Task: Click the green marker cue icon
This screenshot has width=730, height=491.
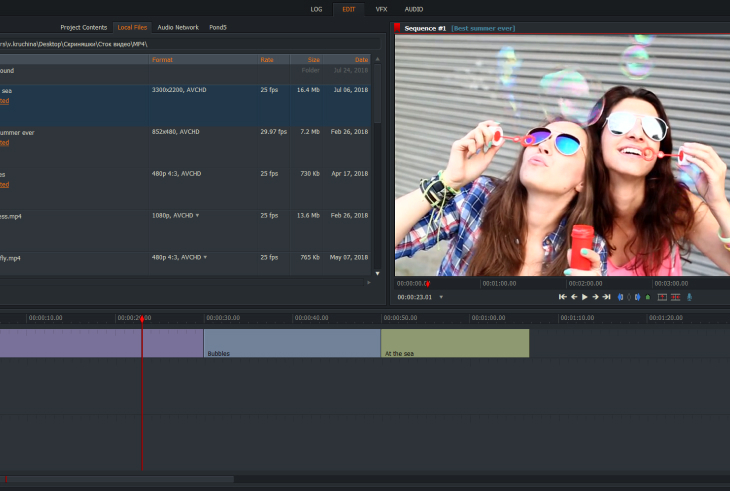Action: pyautogui.click(x=648, y=297)
